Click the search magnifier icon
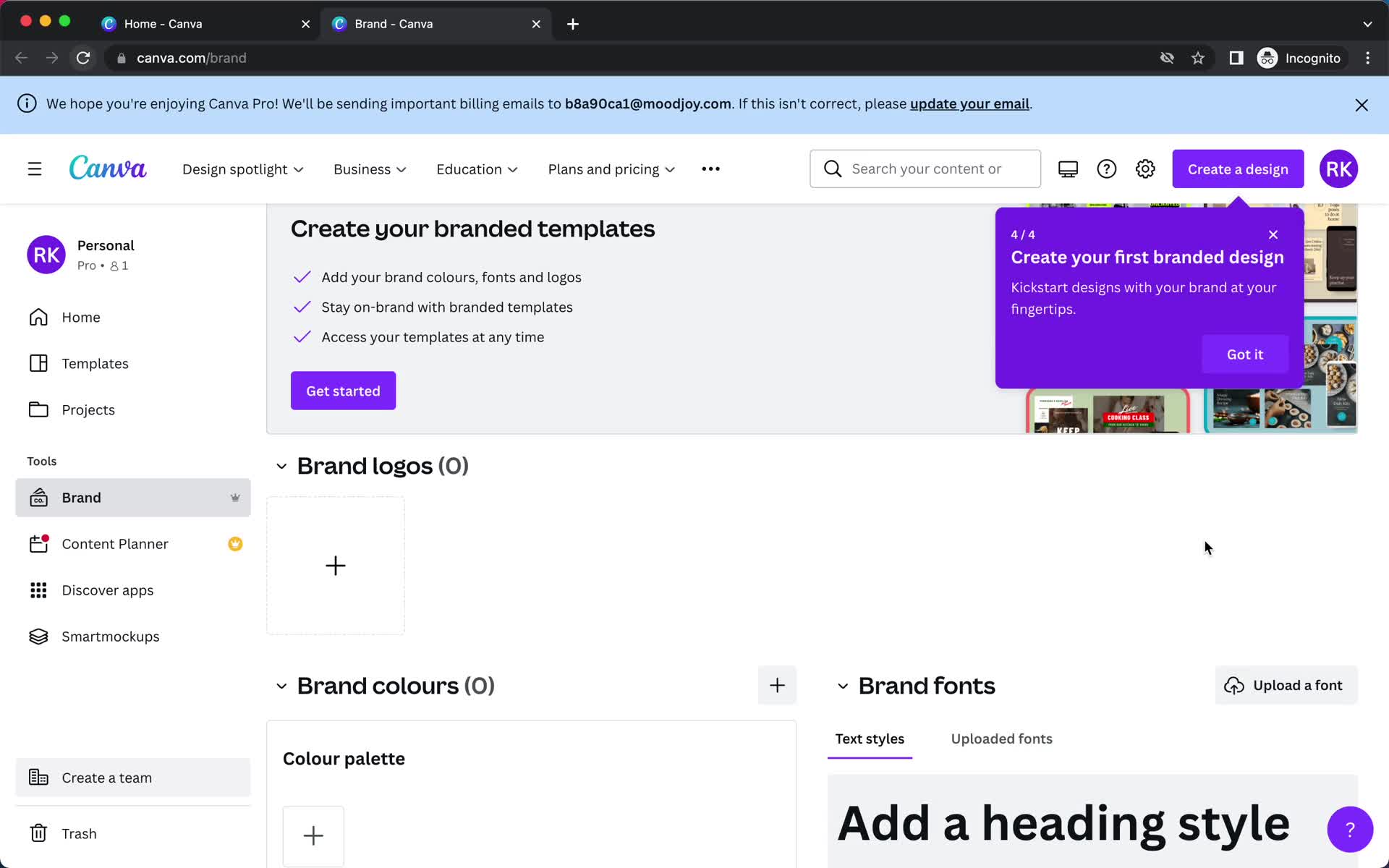Image resolution: width=1389 pixels, height=868 pixels. tap(833, 169)
